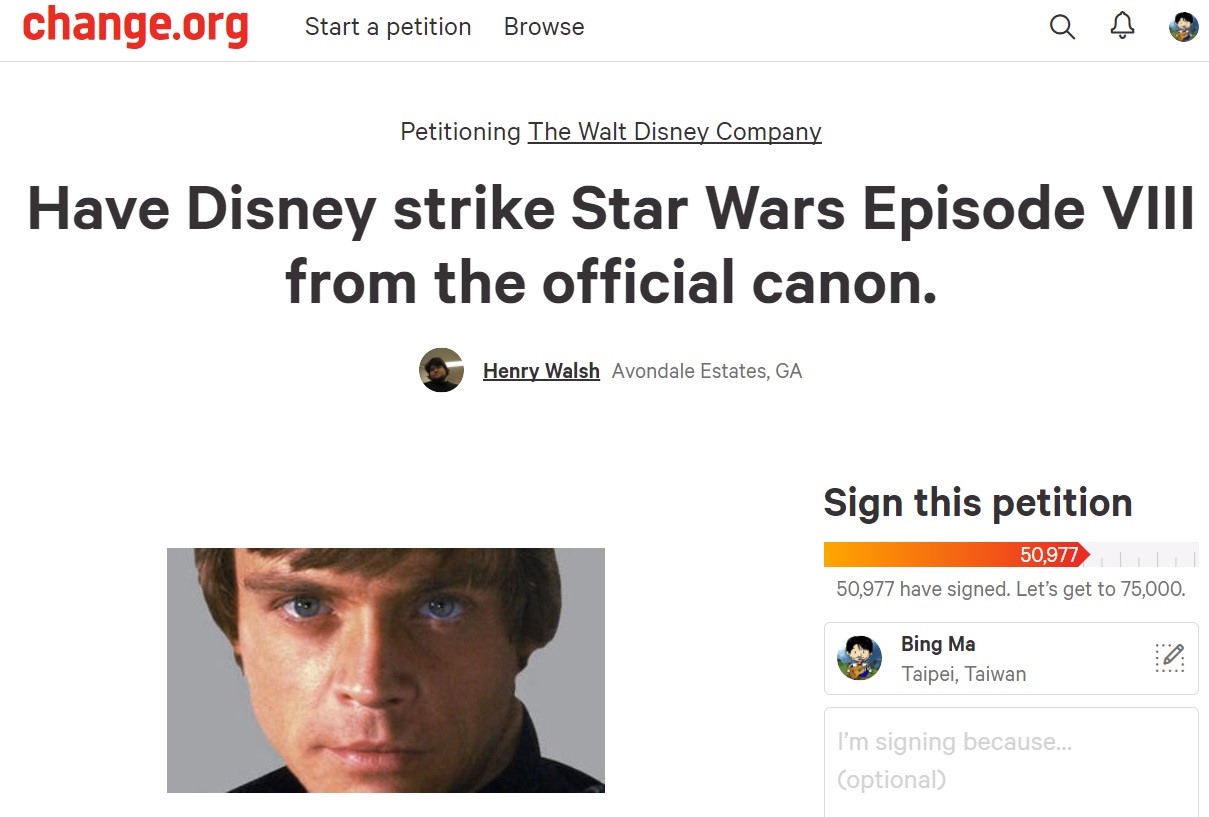Open the Browse menu item
1209x817 pixels.
point(544,27)
